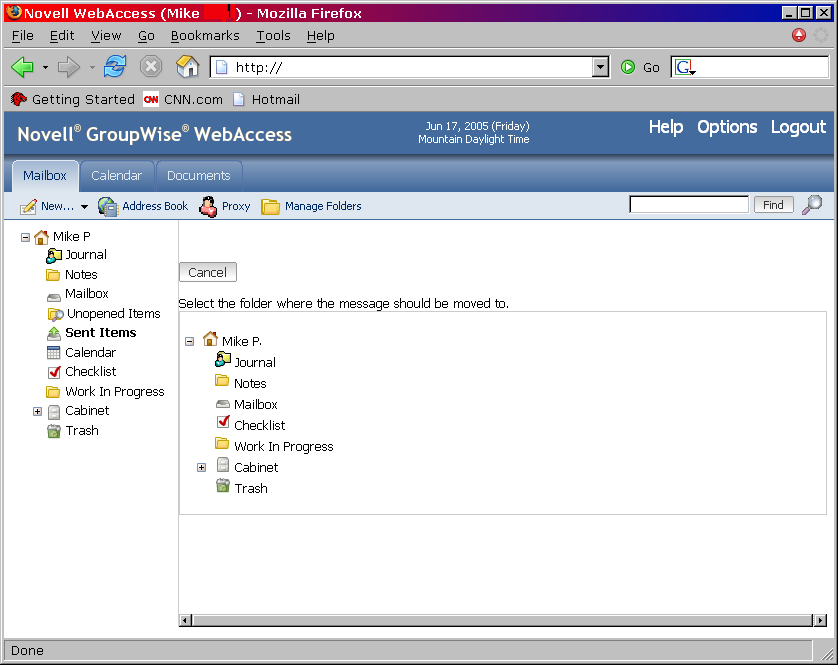Click the Logout link
The width and height of the screenshot is (838, 665).
(x=798, y=127)
